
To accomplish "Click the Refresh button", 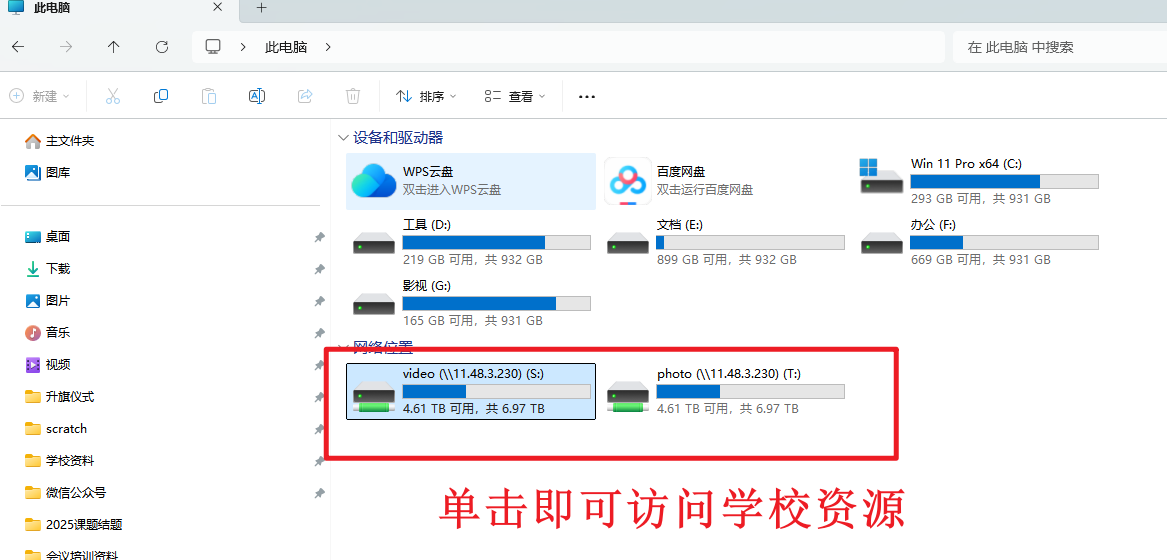I will coord(162,47).
